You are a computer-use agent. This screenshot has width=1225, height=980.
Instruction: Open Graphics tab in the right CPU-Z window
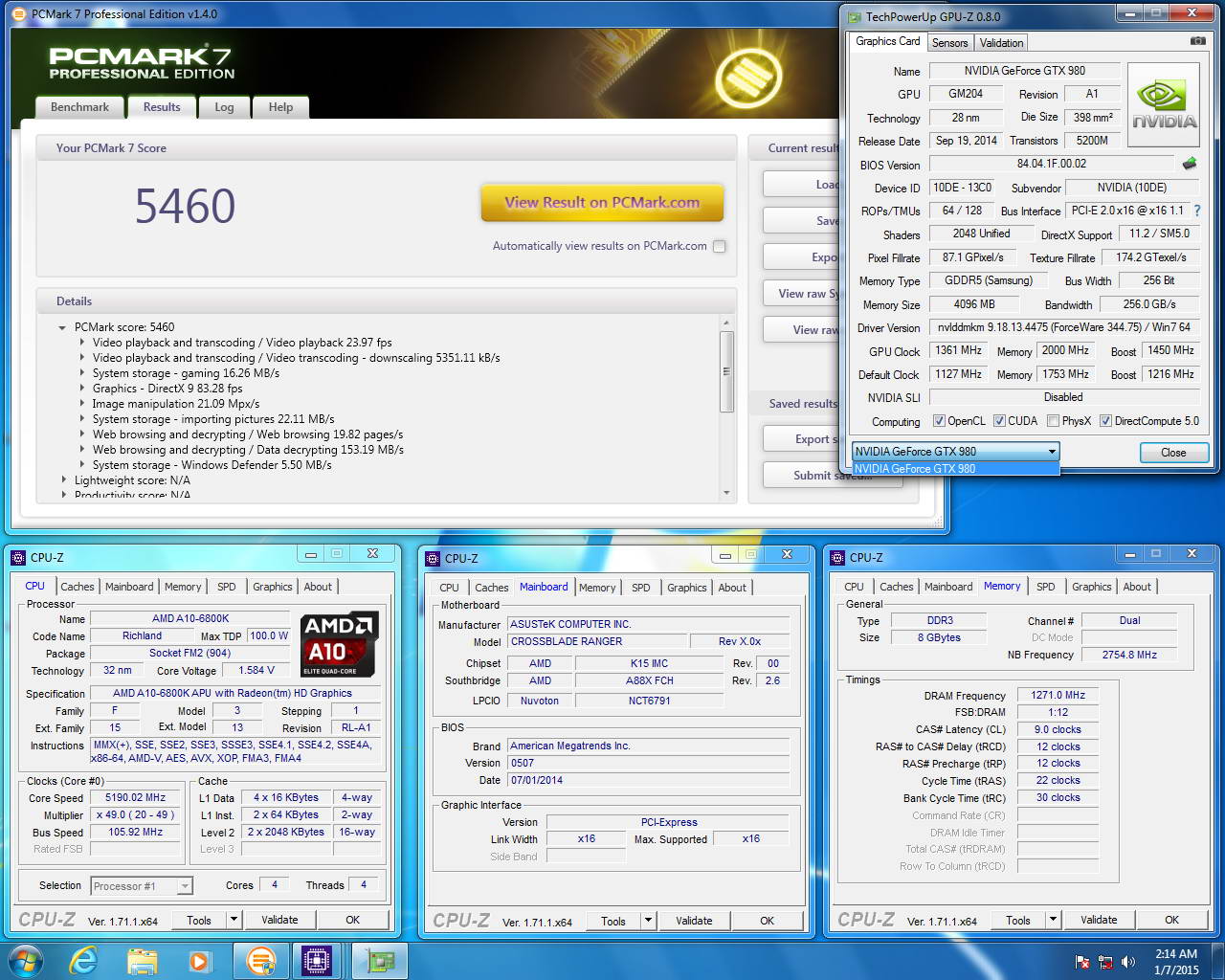(x=1092, y=587)
